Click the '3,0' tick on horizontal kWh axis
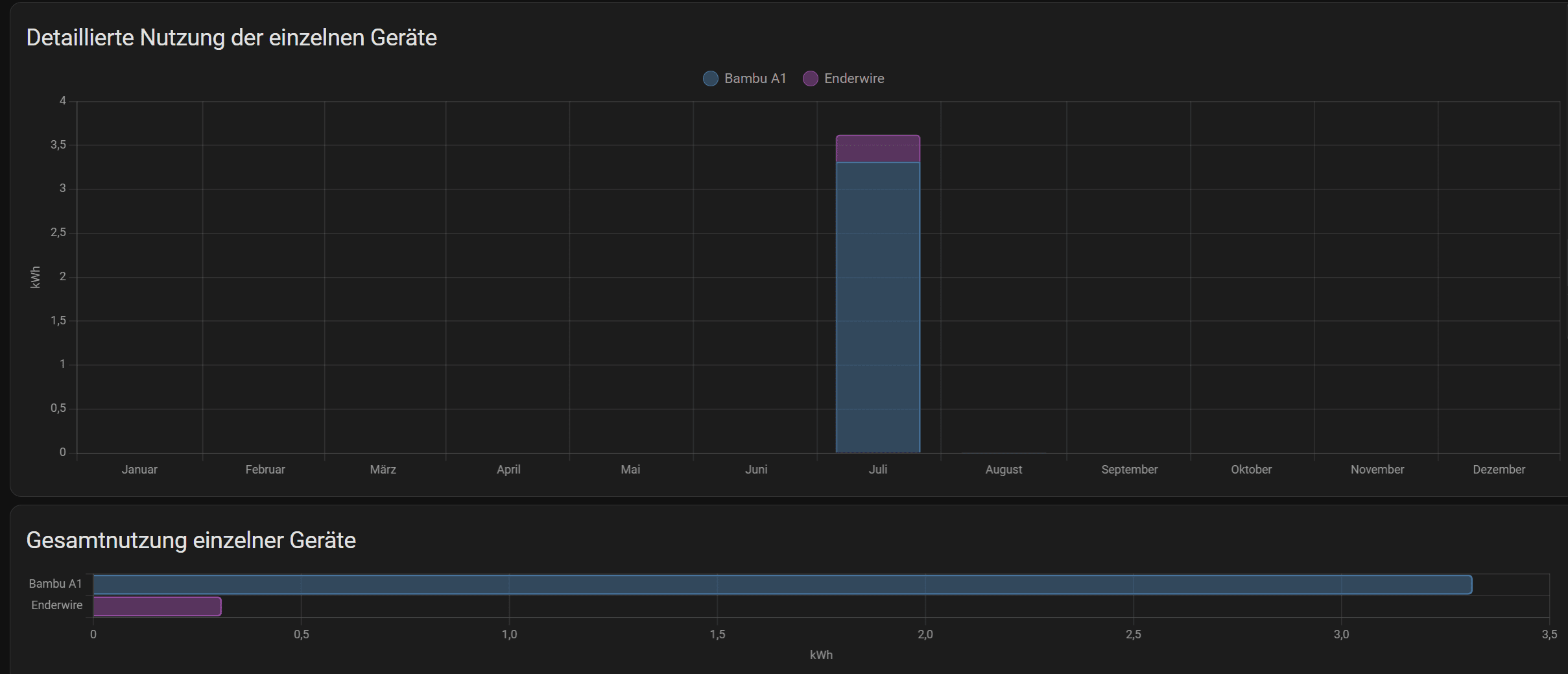The width and height of the screenshot is (1568, 674). point(1342,634)
